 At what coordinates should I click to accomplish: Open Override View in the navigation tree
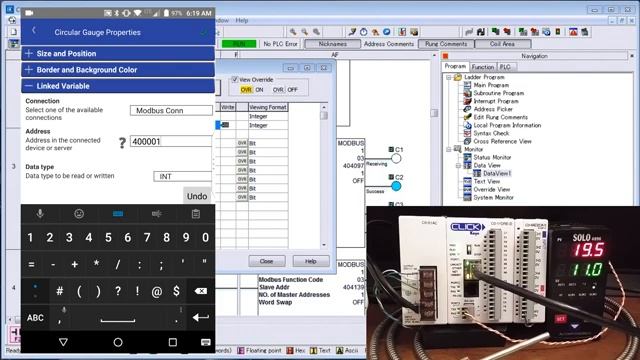click(491, 189)
